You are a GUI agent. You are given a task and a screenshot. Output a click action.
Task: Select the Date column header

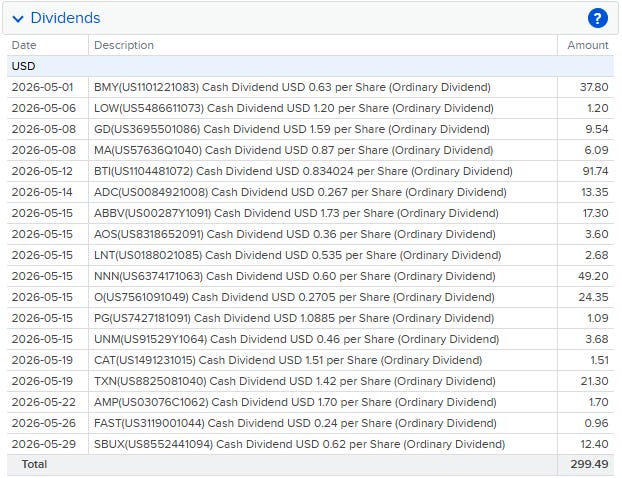(x=24, y=45)
